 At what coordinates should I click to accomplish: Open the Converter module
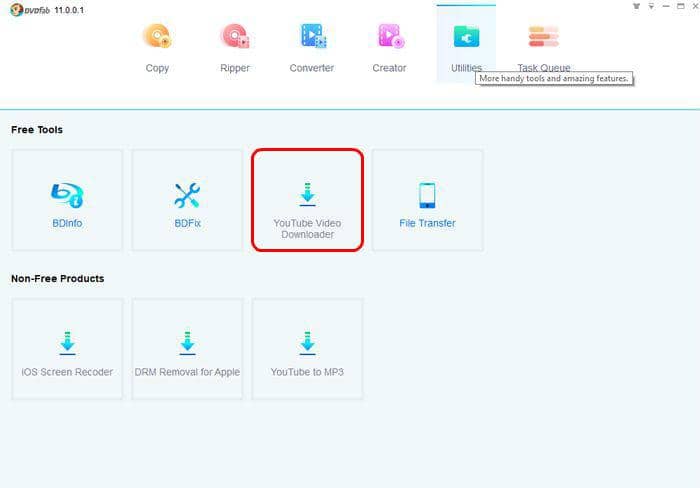[x=312, y=48]
